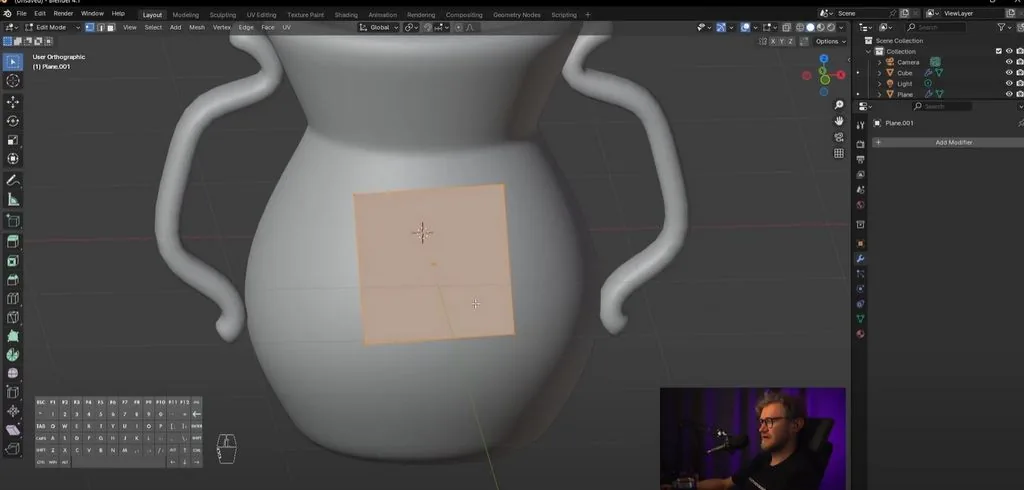Open the Output properties tab
Image resolution: width=1024 pixels, height=490 pixels.
click(860, 159)
